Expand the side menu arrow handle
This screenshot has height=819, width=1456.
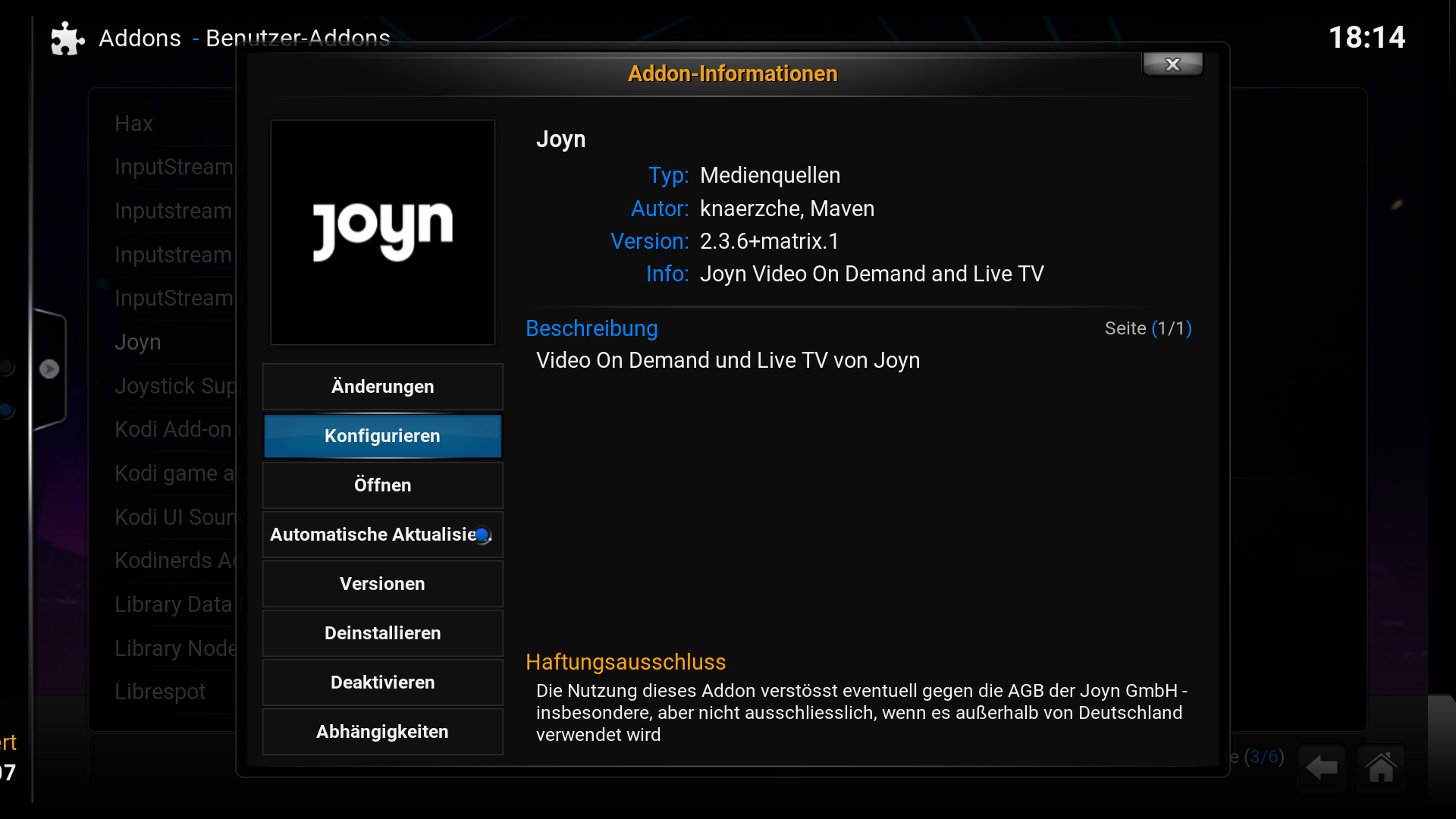[x=49, y=369]
